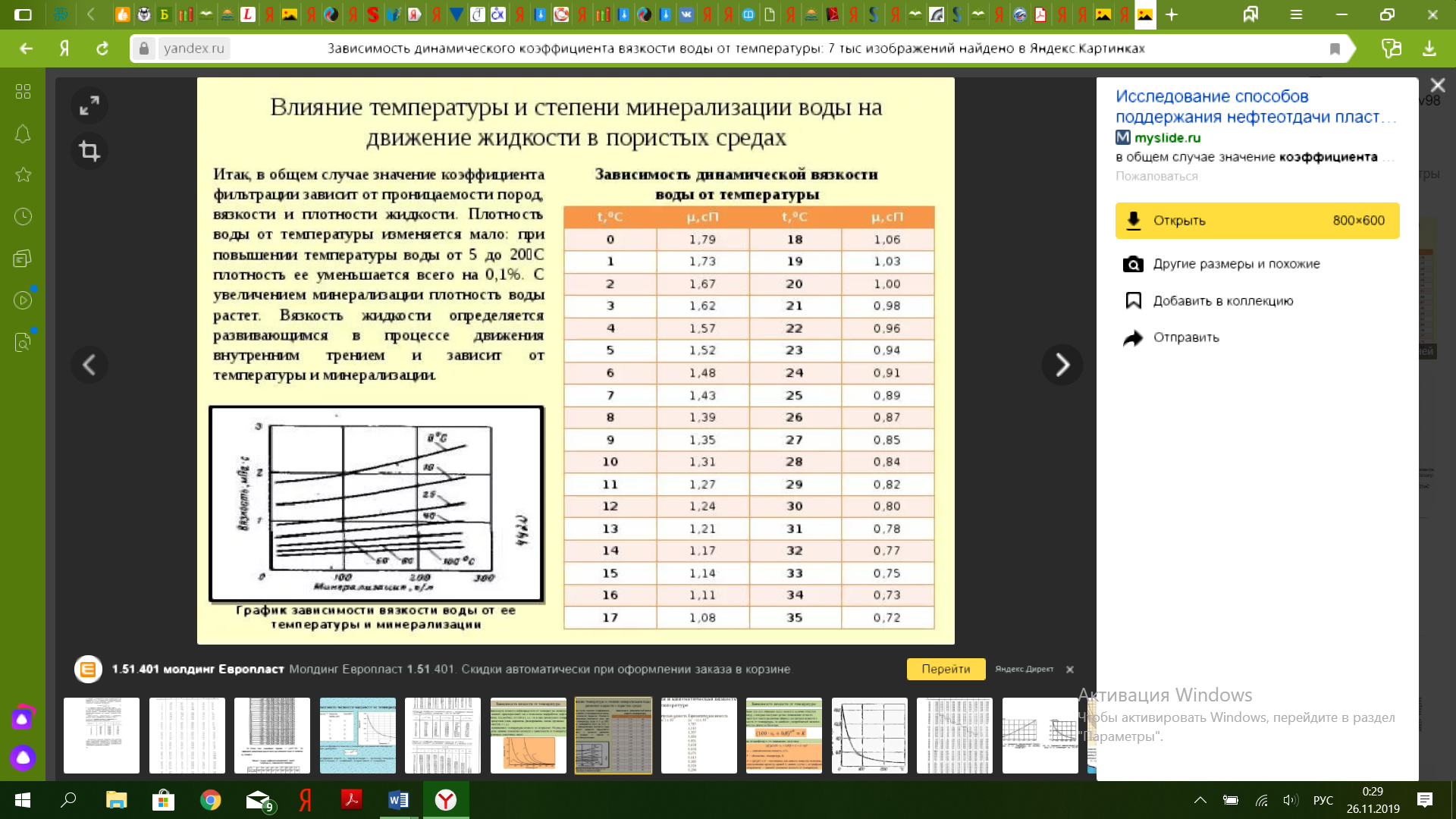Select the graph curve thumbnail in the strip
Image resolution: width=1456 pixels, height=819 pixels.
[x=869, y=736]
